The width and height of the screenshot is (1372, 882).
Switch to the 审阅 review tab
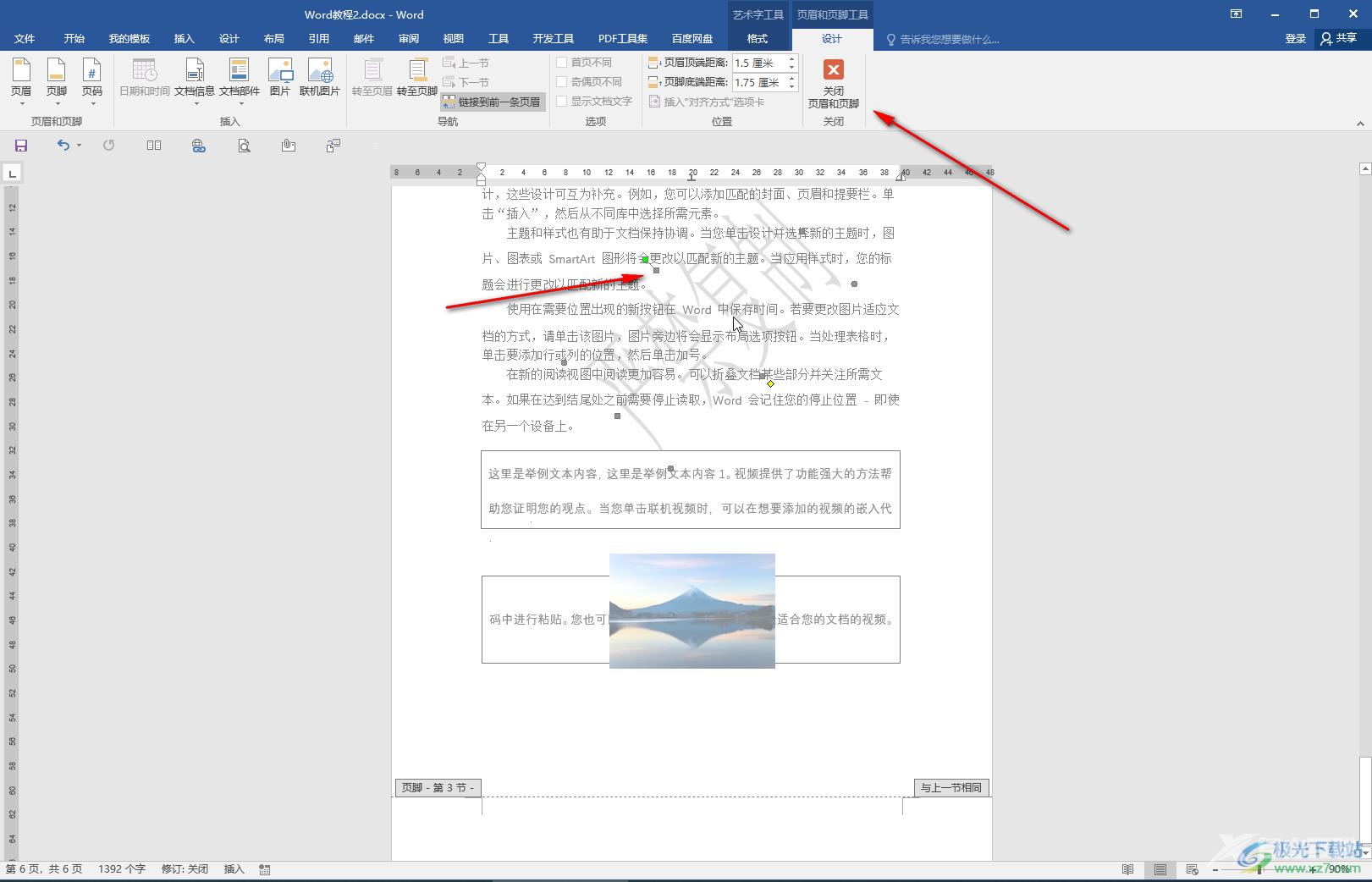pos(409,39)
